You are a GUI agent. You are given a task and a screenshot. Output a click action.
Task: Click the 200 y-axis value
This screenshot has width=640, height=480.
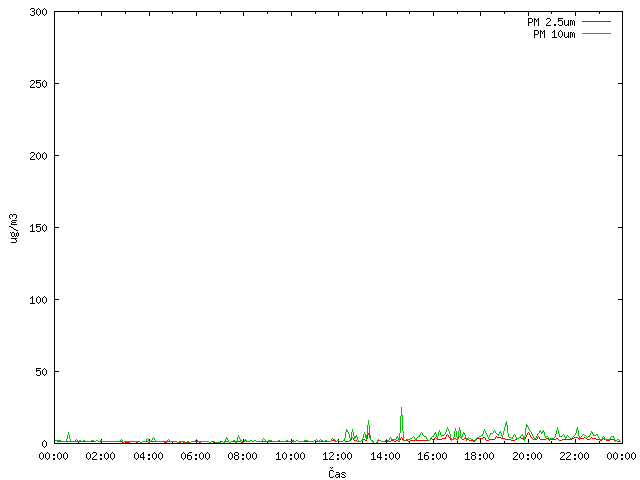pyautogui.click(x=38, y=156)
